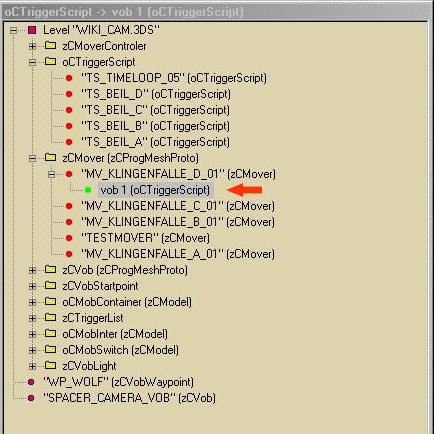Click the zCVobStartpoint folder icon
This screenshot has width=434, height=434.
pos(50,285)
